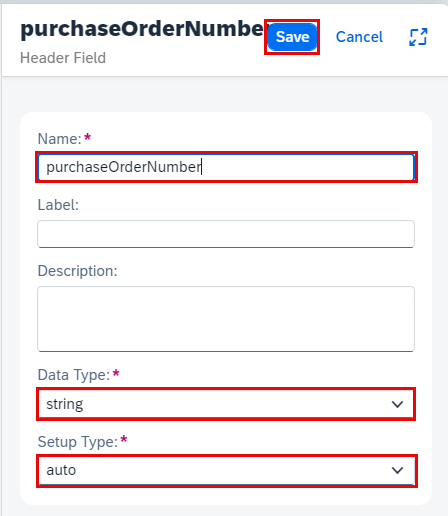
Task: Open the Data Type combo box
Action: (x=226, y=404)
